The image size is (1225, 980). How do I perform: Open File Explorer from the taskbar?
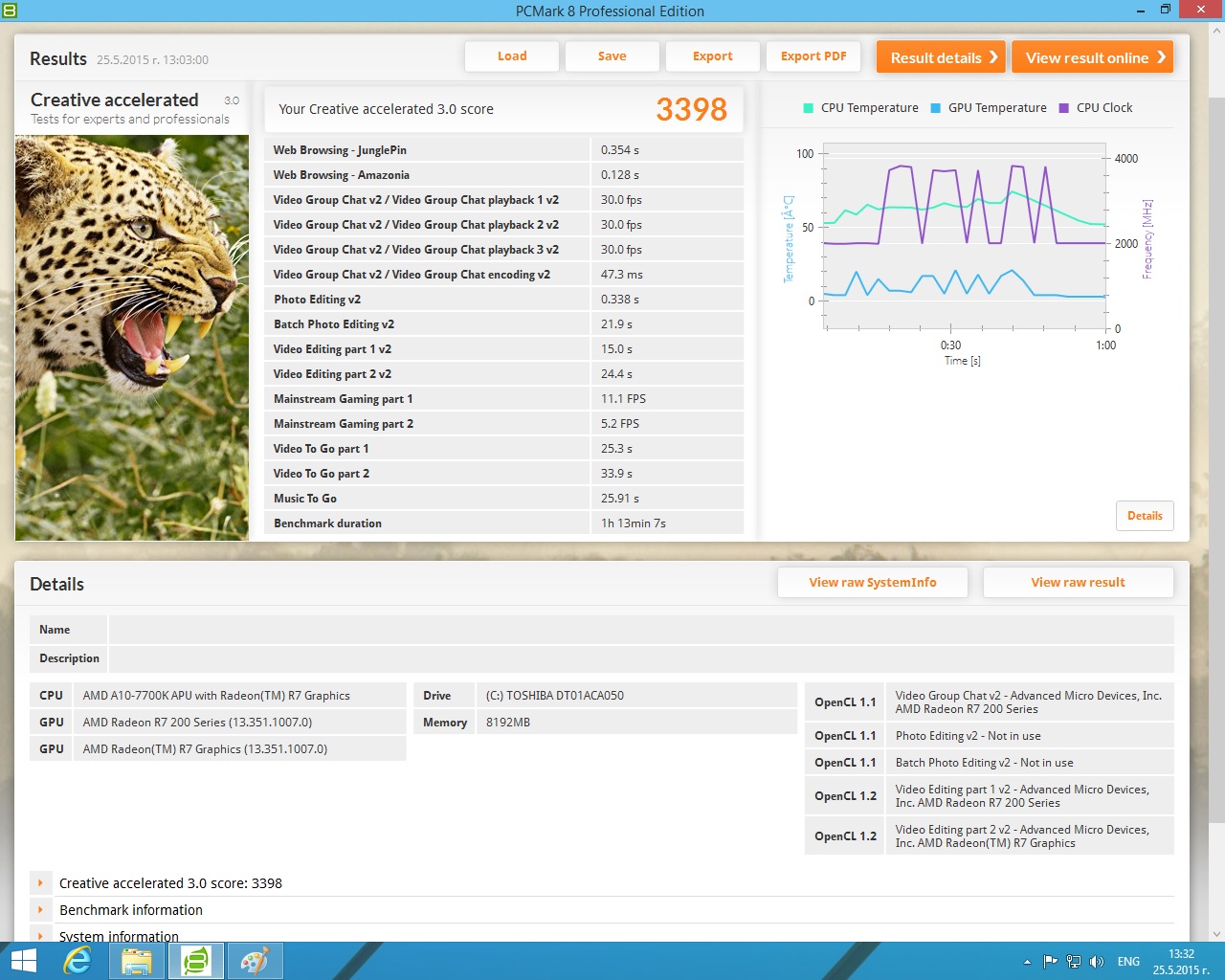point(137,961)
